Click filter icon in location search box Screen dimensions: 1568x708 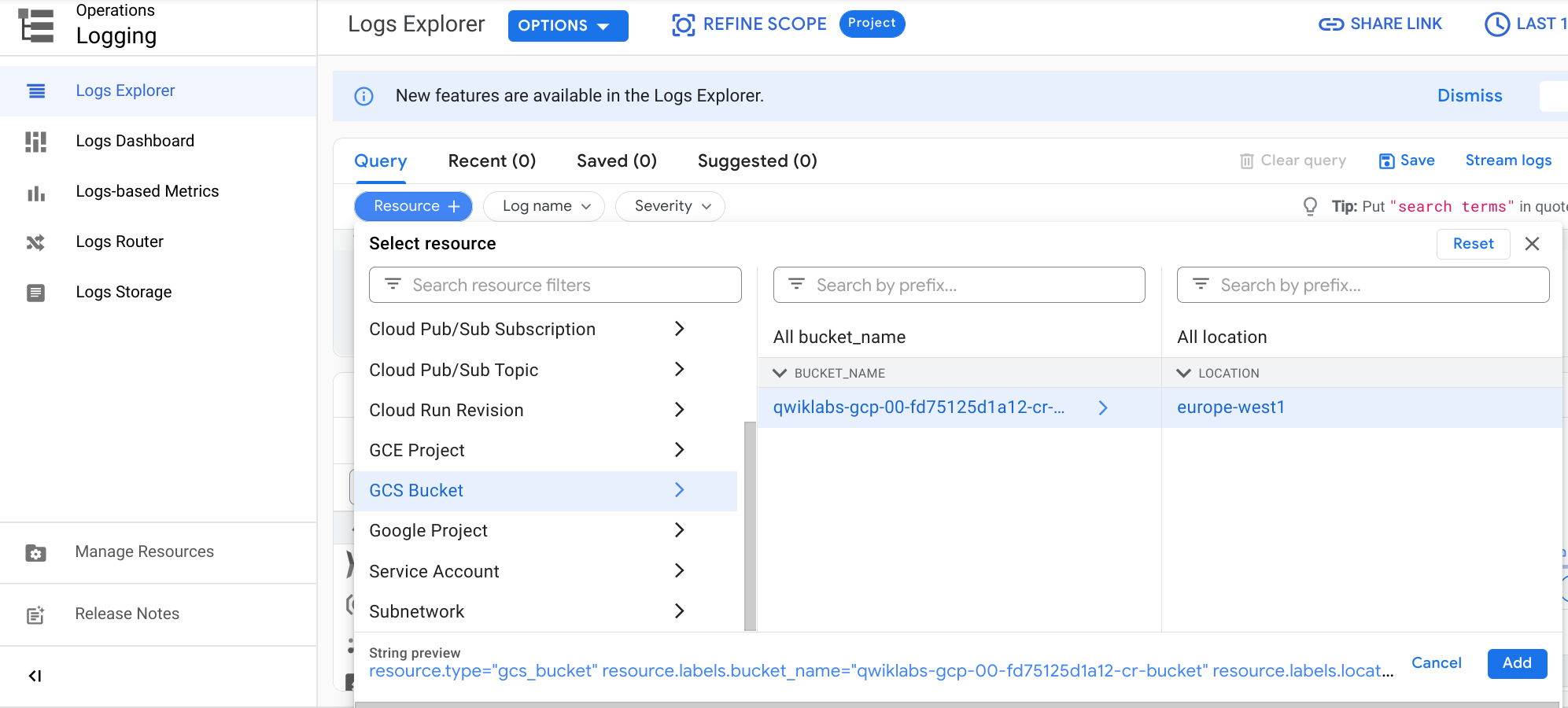tap(1201, 284)
